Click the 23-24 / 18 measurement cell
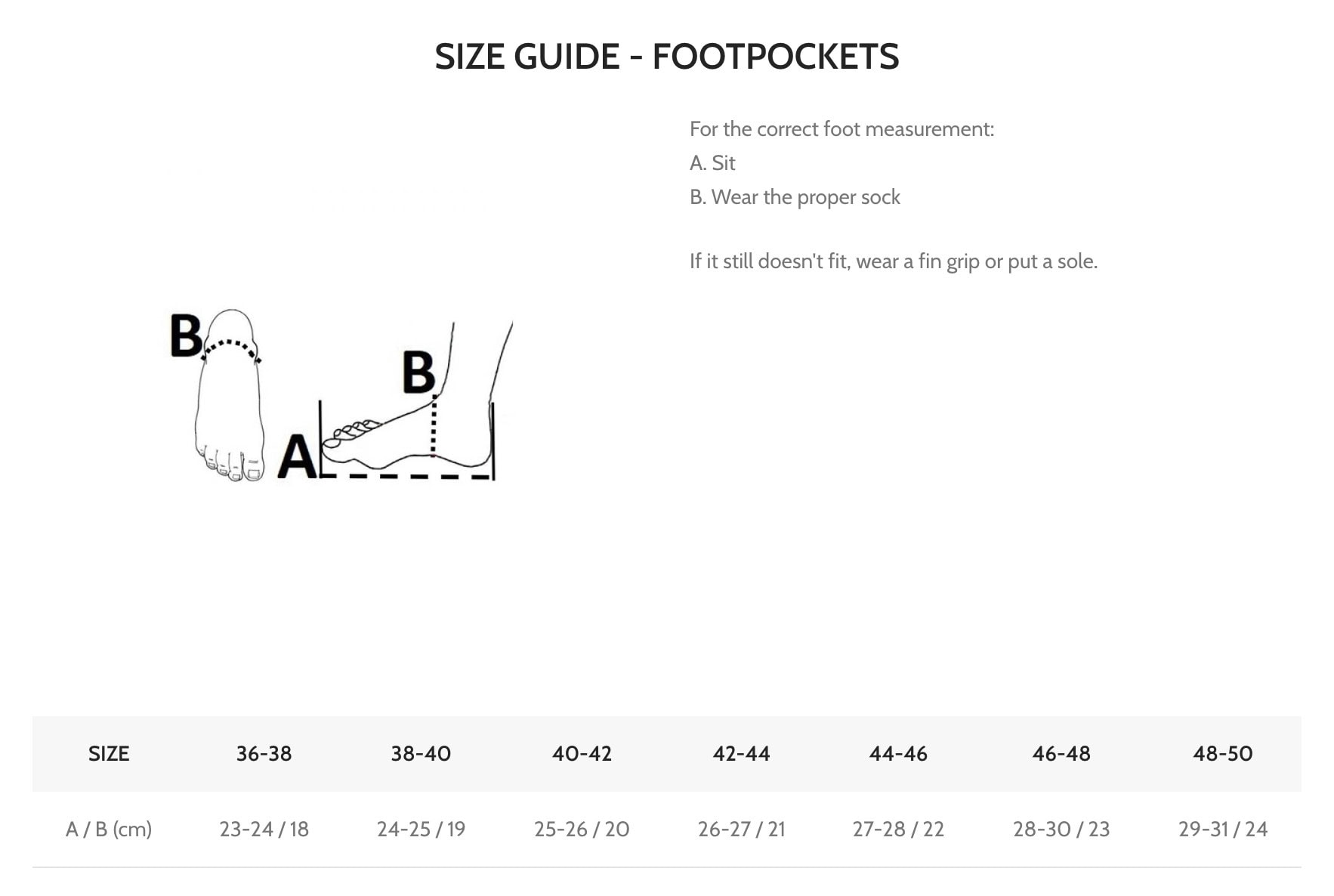This screenshot has width=1334, height=896. [x=264, y=829]
